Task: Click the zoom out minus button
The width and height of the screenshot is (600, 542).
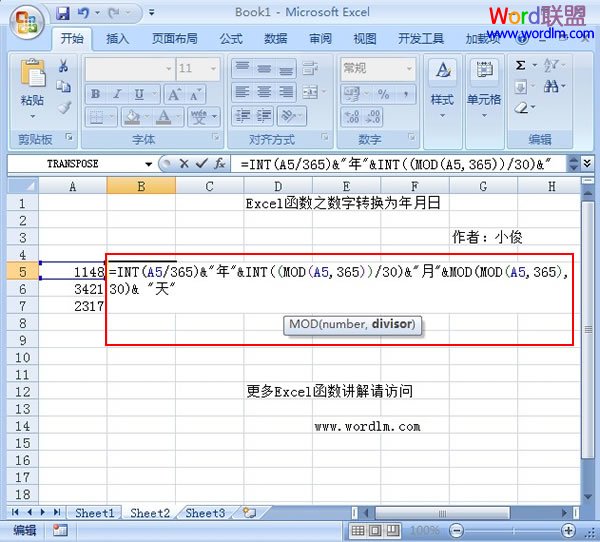Action: [456, 531]
